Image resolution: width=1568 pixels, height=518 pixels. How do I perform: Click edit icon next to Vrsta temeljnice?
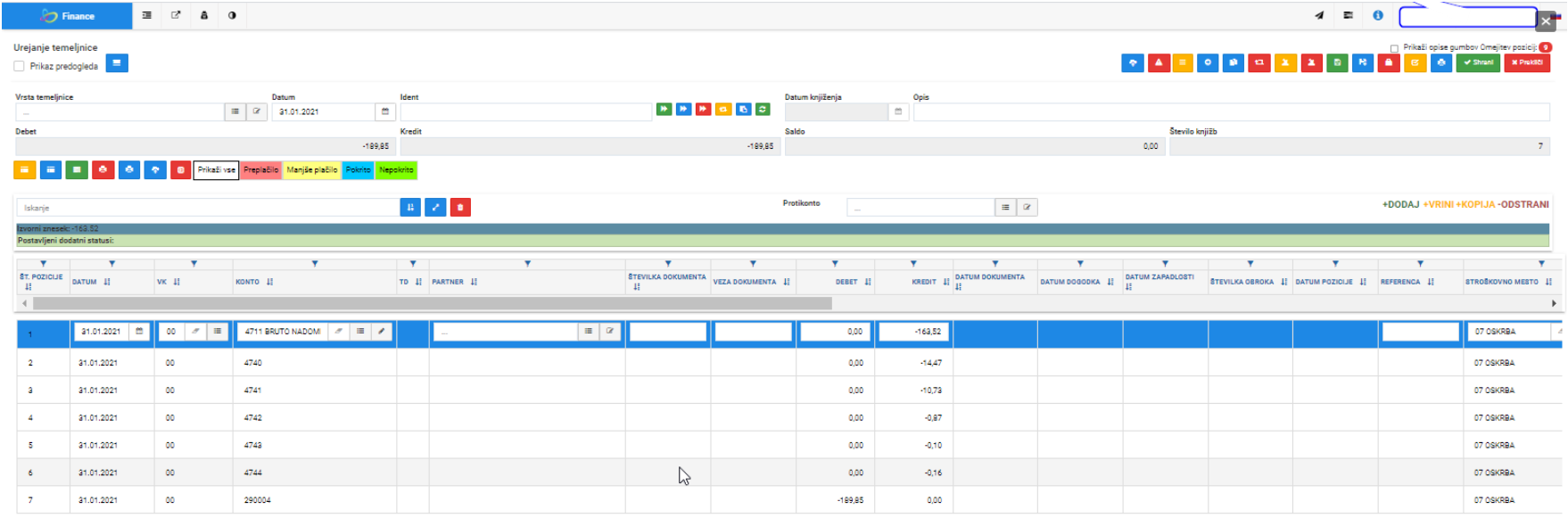point(256,112)
